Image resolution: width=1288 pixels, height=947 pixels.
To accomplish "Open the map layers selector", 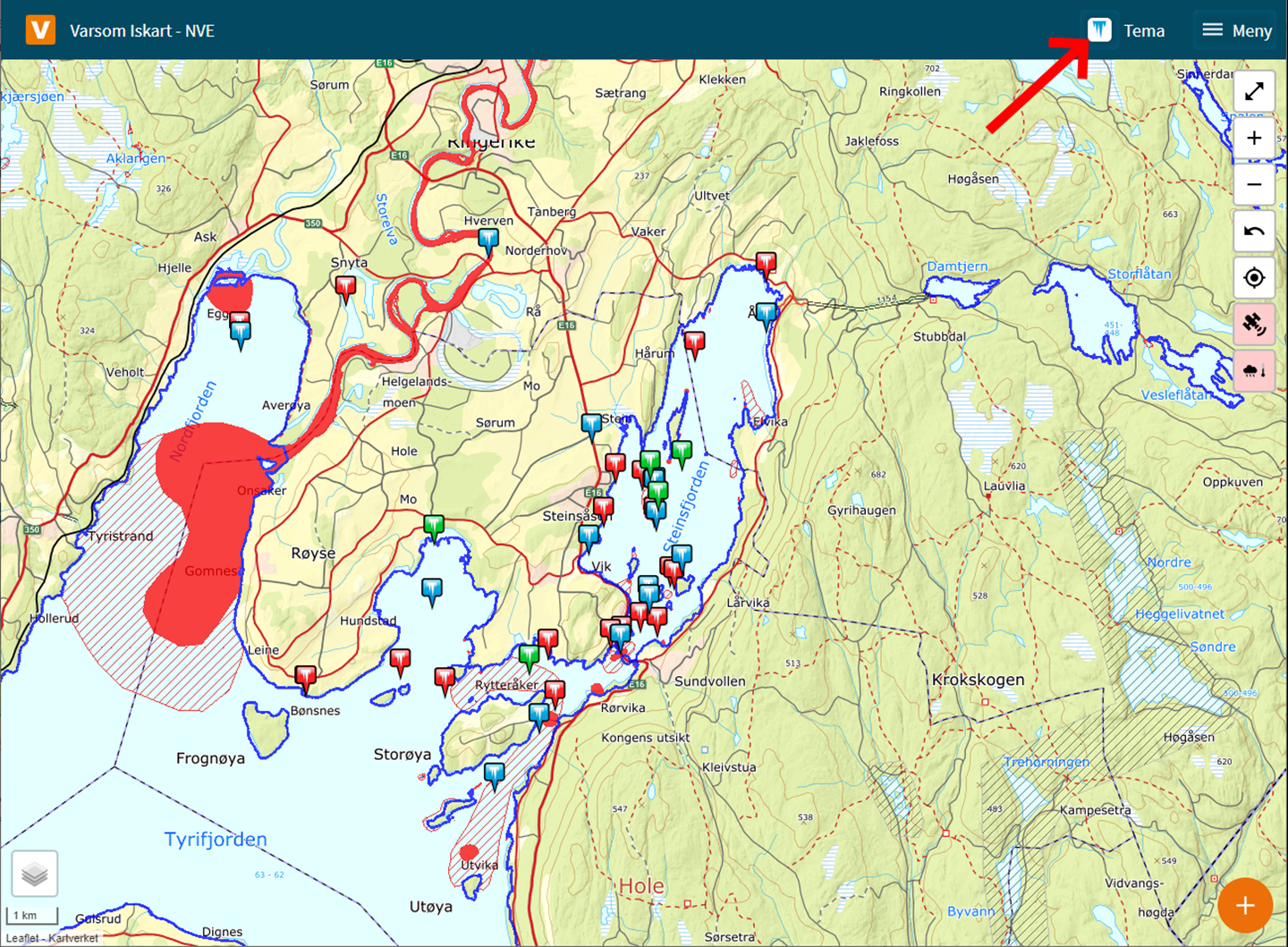I will pyautogui.click(x=35, y=874).
